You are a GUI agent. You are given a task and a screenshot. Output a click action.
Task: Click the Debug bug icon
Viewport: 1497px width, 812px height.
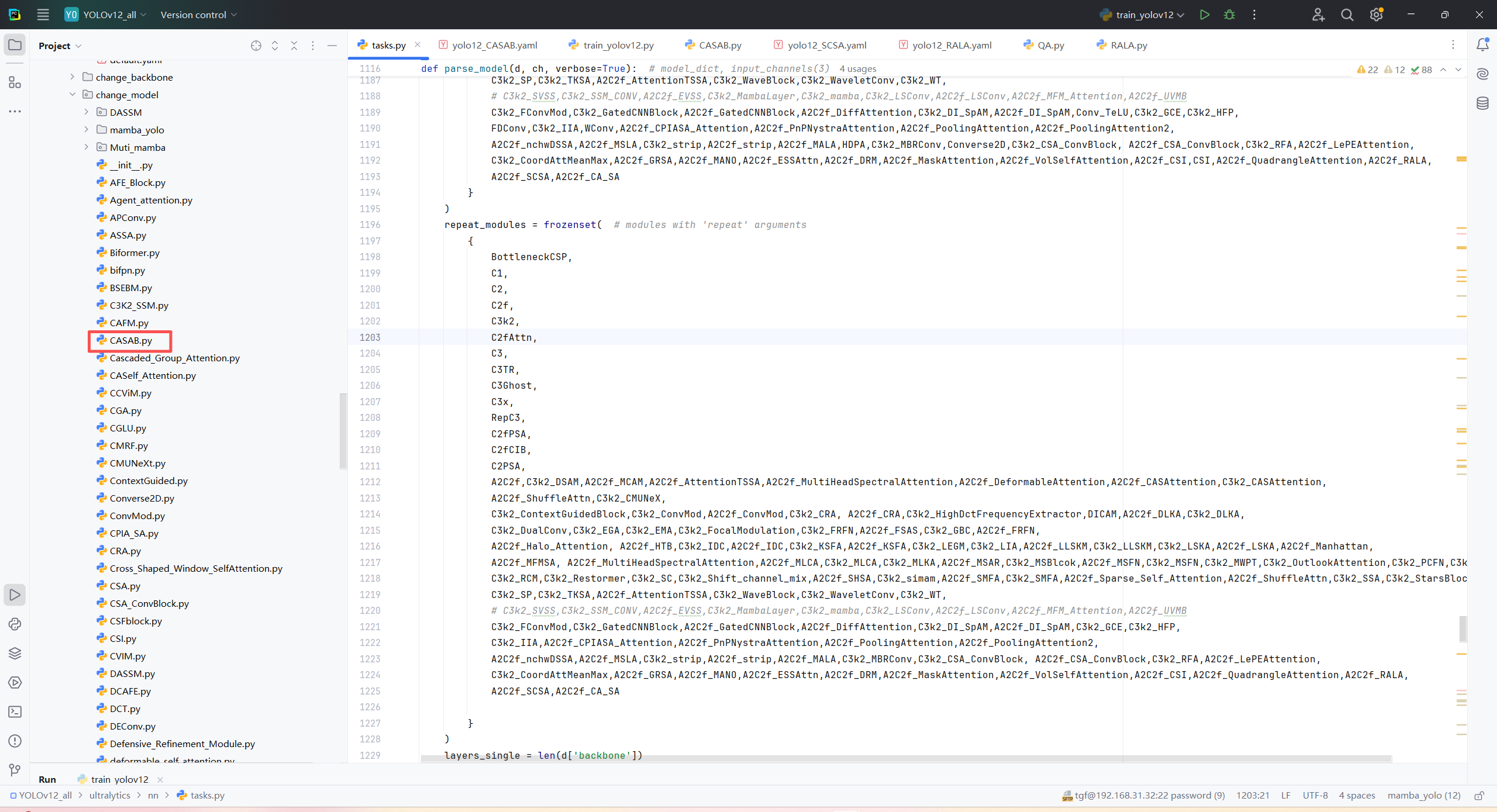click(1229, 15)
